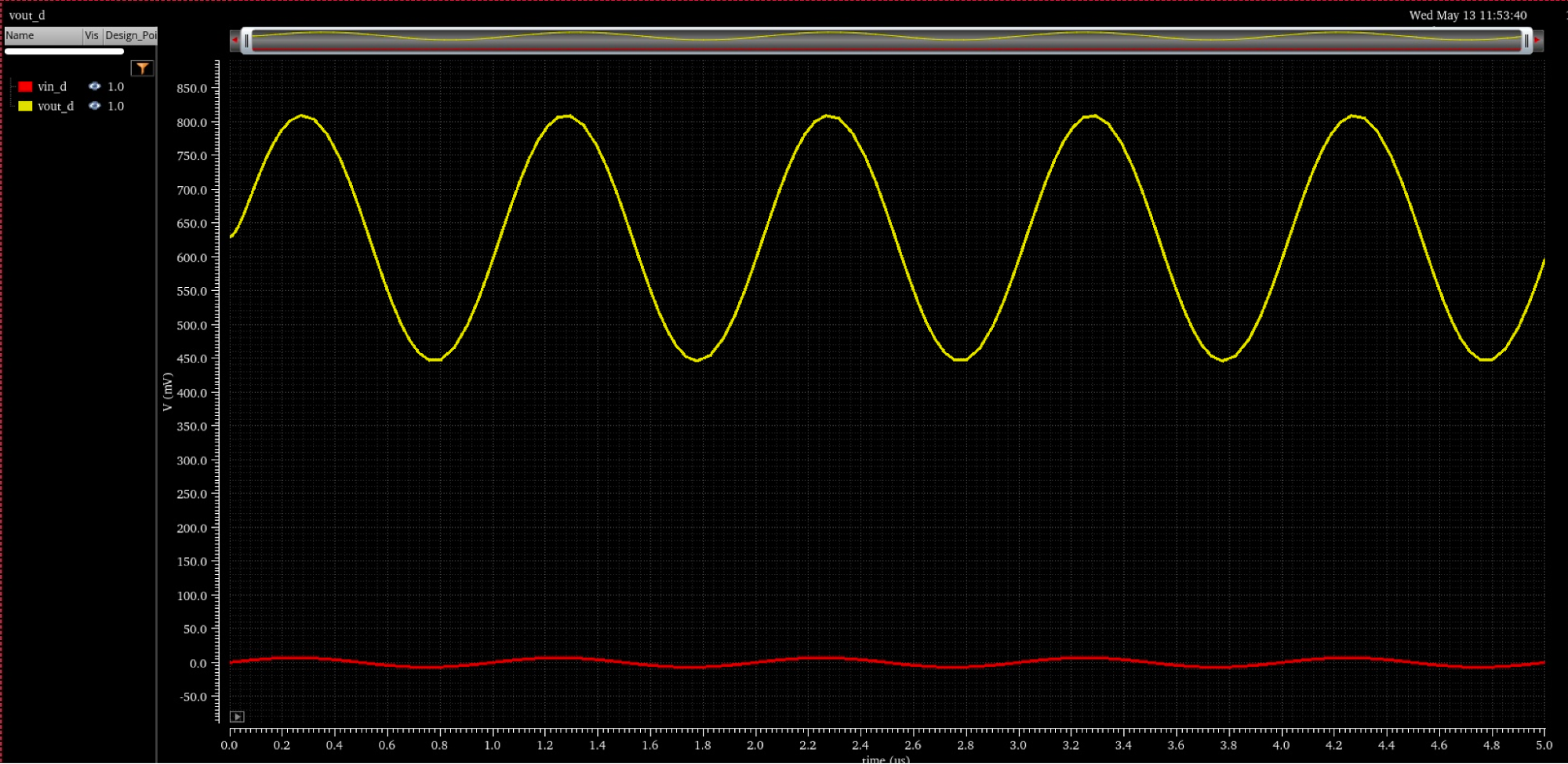1568x764 pixels.
Task: Click the -50.0 y-axis tick label
Action: click(x=192, y=697)
